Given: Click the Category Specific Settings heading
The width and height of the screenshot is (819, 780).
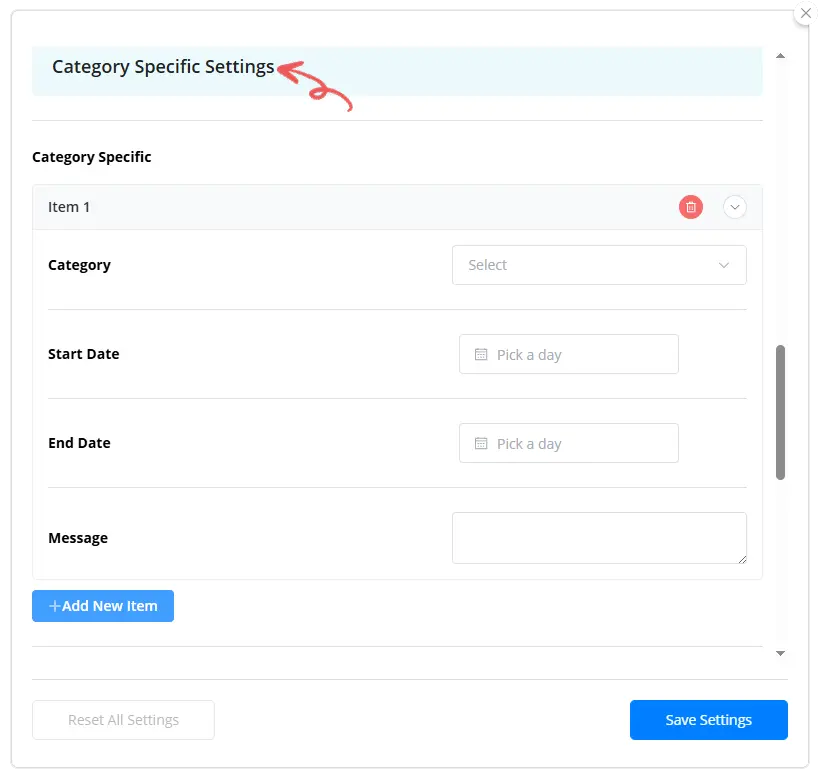Looking at the screenshot, I should click(162, 67).
